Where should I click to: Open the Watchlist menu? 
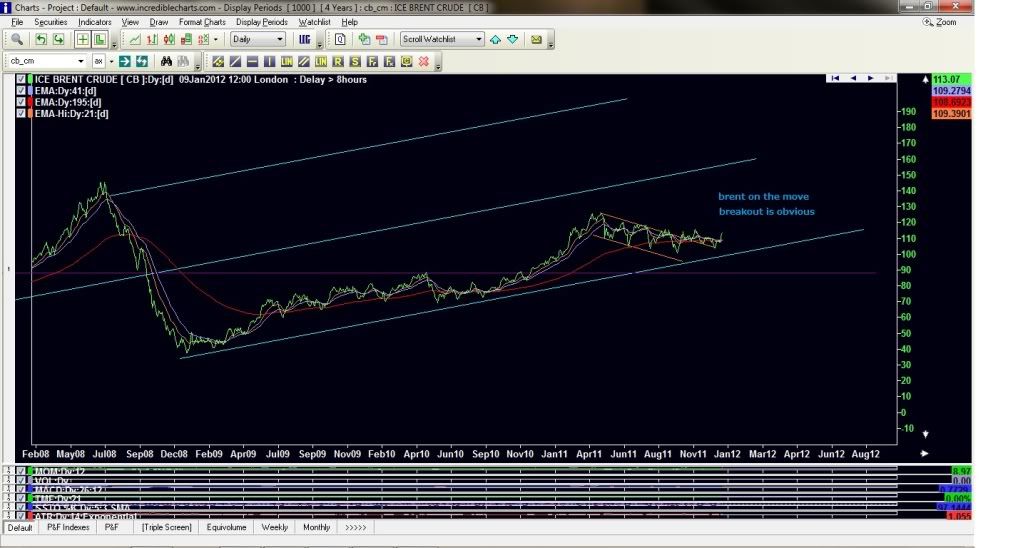click(314, 22)
